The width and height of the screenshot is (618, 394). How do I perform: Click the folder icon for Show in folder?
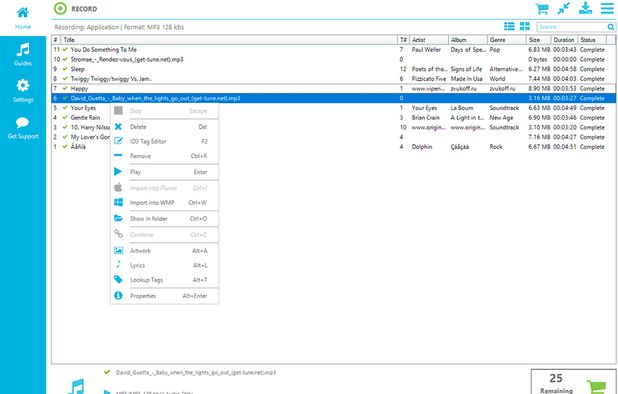click(x=118, y=218)
